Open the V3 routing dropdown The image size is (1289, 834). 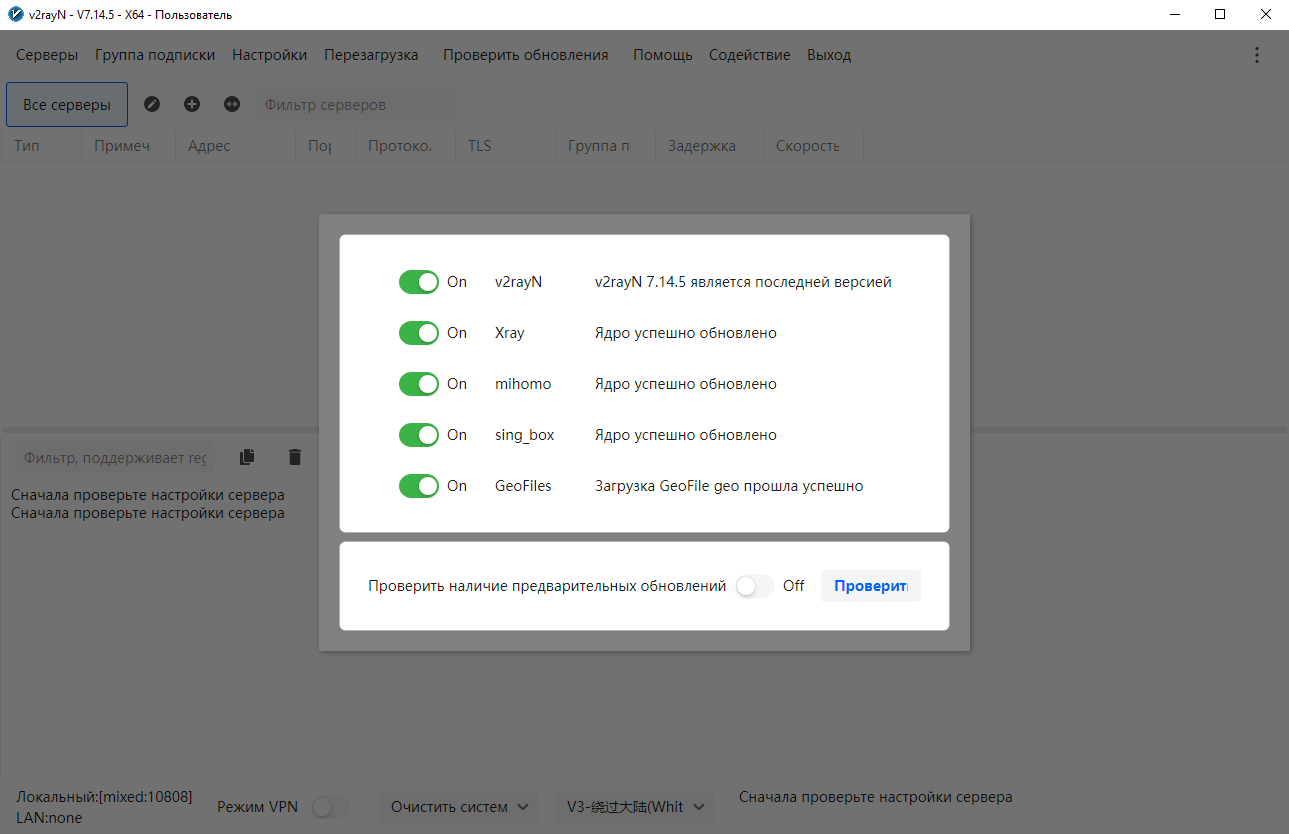(635, 807)
